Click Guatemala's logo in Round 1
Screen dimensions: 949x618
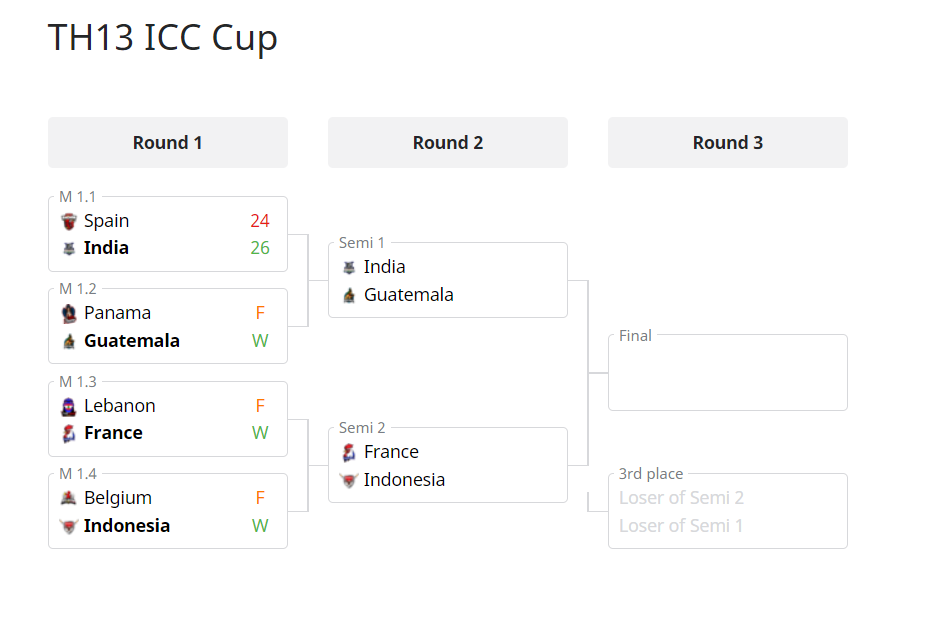tap(69, 341)
